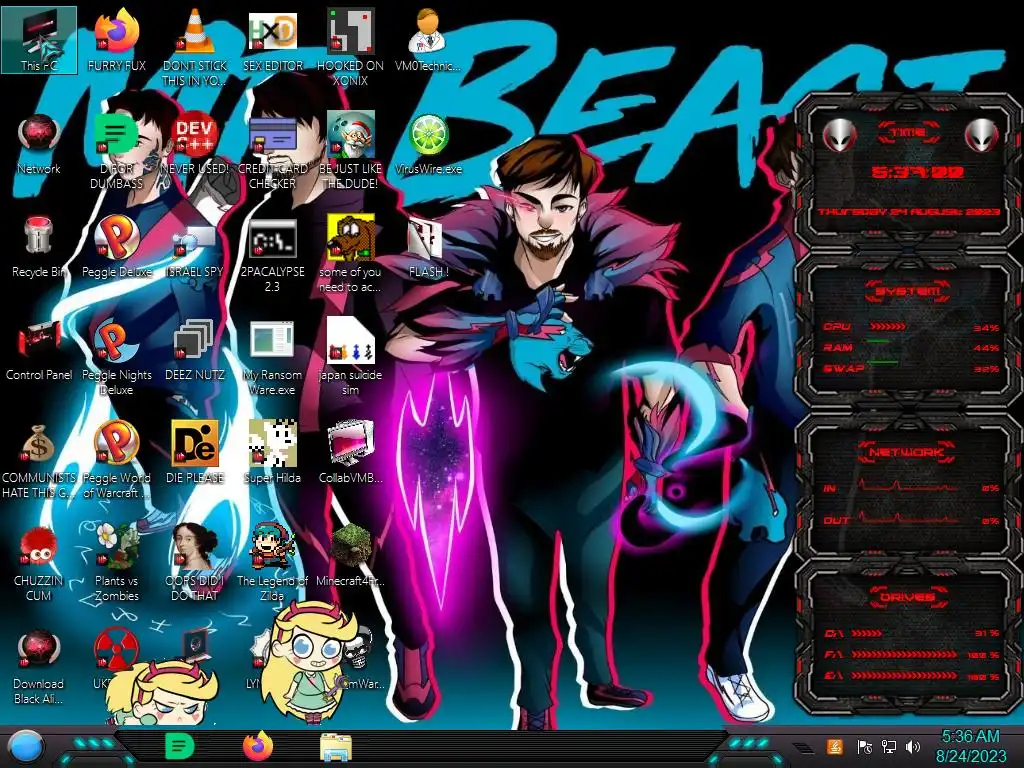
Task: Open the 2PACALYPSE 2.3 console icon
Action: pyautogui.click(x=272, y=253)
